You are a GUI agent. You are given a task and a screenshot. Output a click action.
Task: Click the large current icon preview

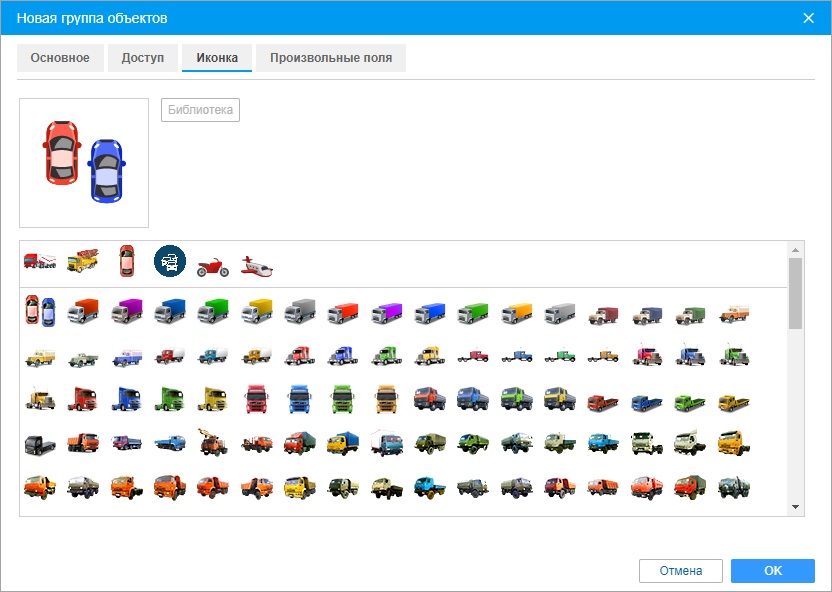coord(84,163)
